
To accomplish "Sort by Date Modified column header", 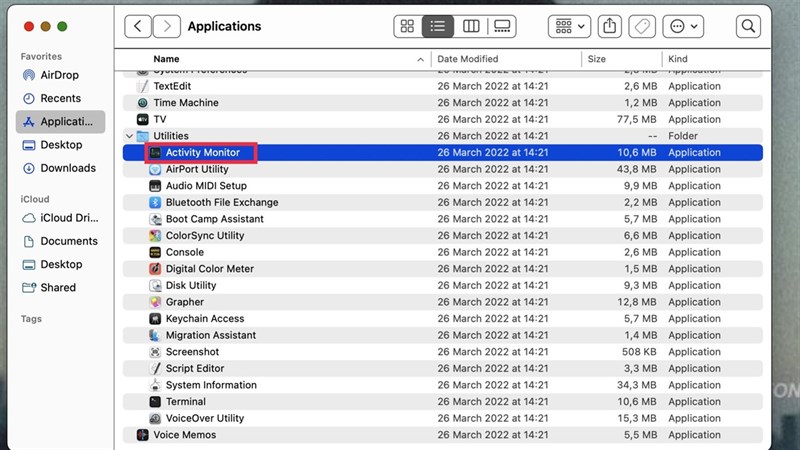I will 467,59.
